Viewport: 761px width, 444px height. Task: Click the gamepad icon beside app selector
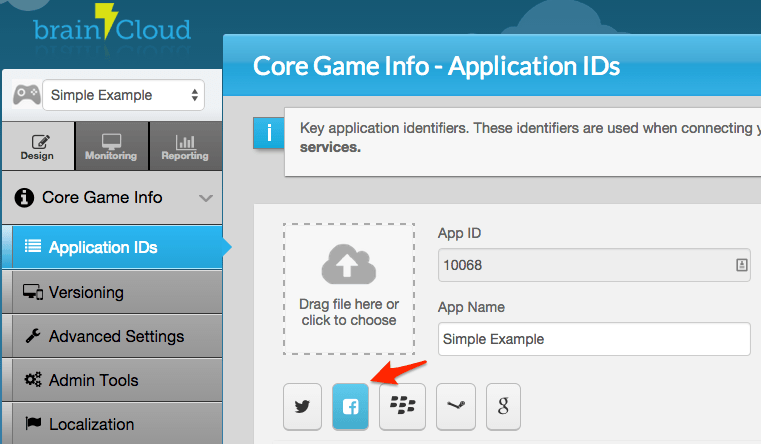[x=27, y=95]
